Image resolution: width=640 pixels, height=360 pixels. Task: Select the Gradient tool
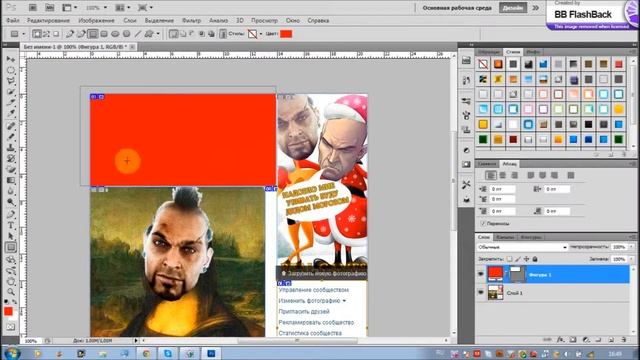[x=11, y=180]
